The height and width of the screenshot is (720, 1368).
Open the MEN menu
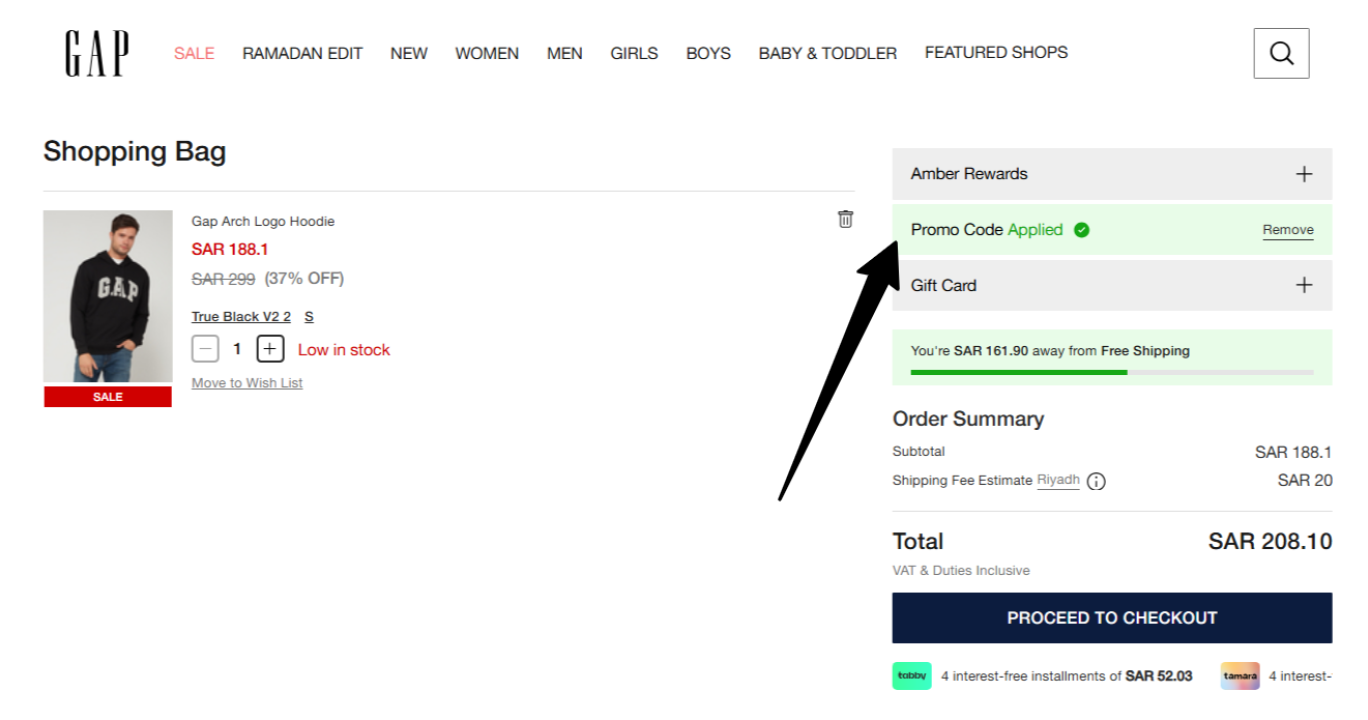click(x=565, y=53)
